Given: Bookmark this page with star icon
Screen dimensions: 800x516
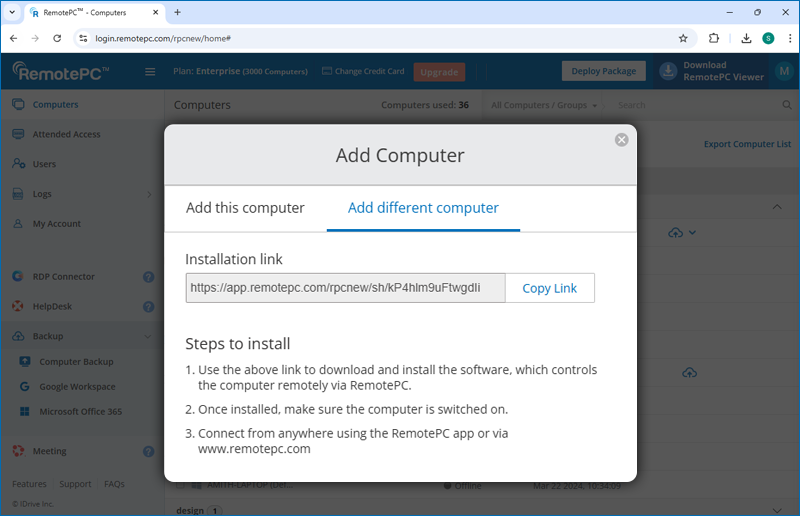Looking at the screenshot, I should [x=683, y=38].
